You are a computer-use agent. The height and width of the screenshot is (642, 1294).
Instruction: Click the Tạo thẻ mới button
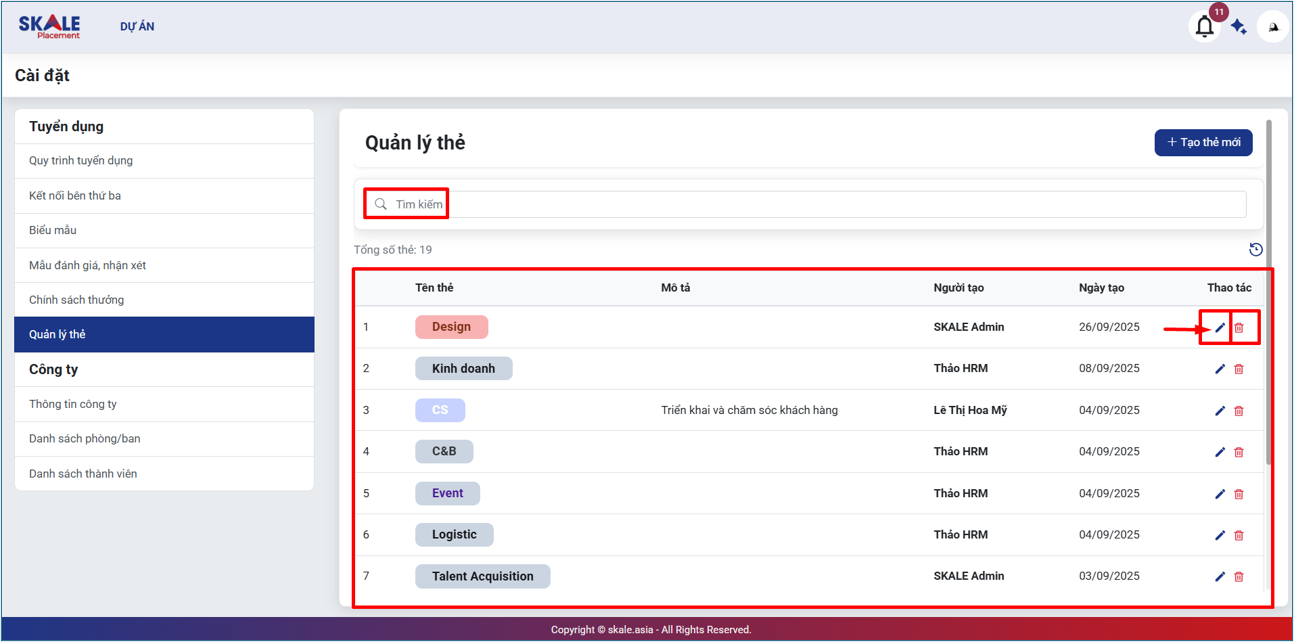[x=1203, y=143]
